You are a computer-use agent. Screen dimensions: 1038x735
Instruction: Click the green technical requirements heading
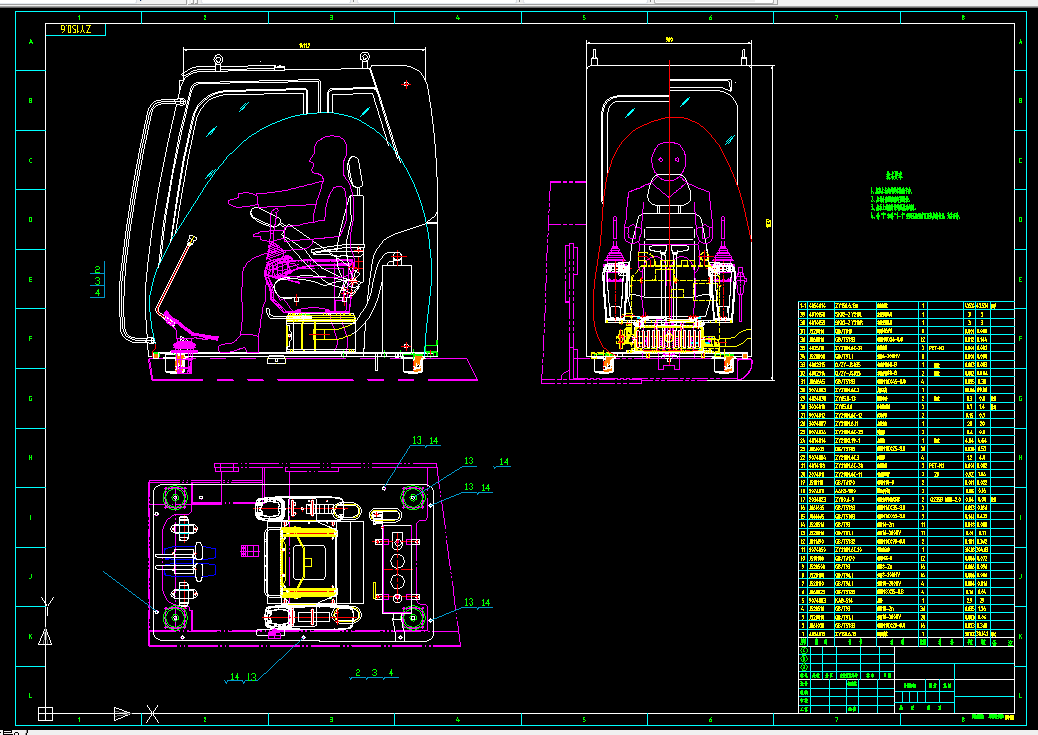coord(894,175)
